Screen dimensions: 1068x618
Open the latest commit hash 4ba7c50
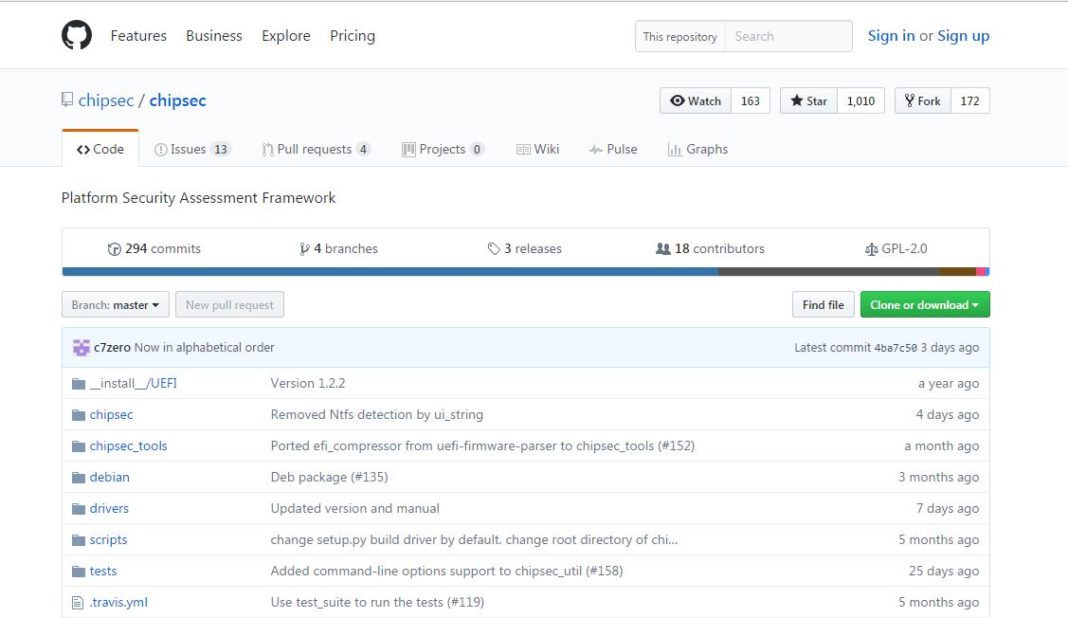point(896,347)
